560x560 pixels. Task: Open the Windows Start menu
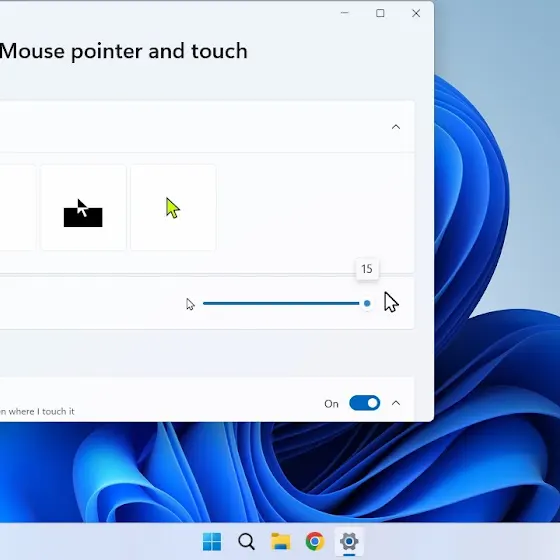pyautogui.click(x=212, y=541)
